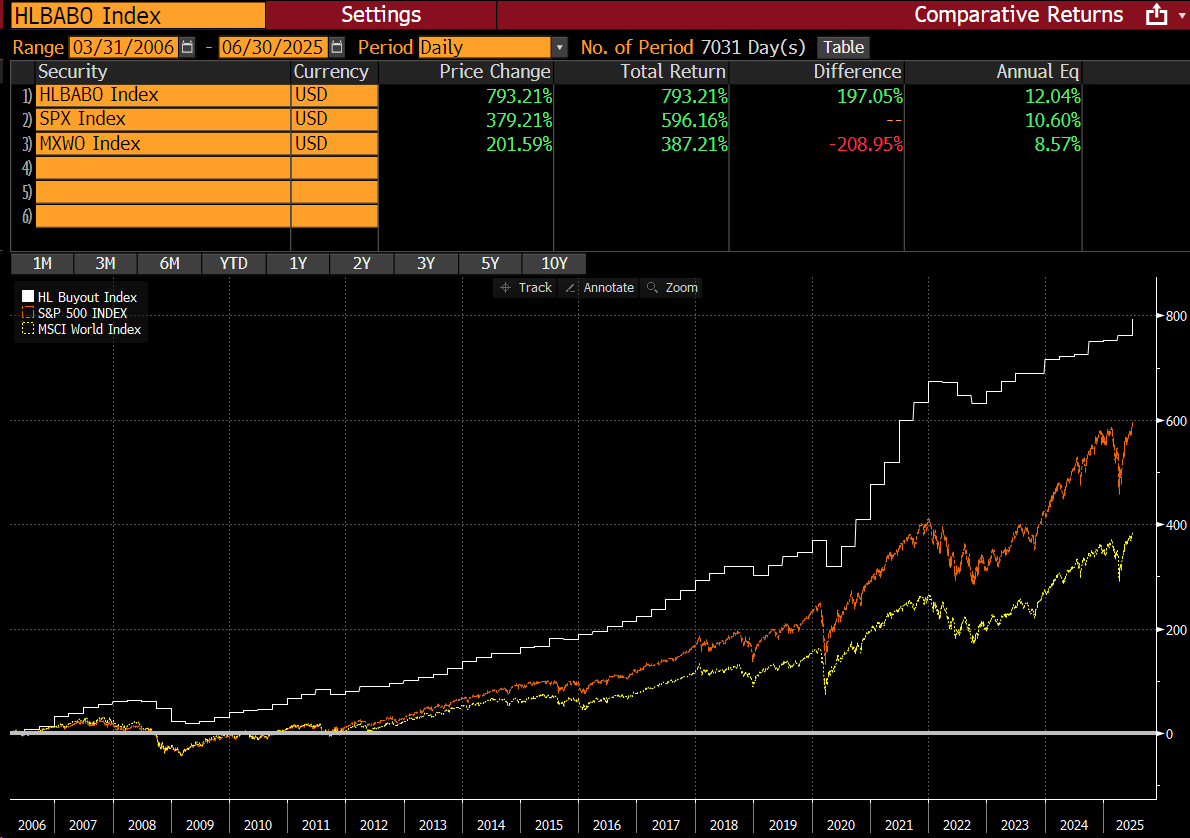Select the Annotate chart tool
The width and height of the screenshot is (1190, 838).
pos(599,287)
